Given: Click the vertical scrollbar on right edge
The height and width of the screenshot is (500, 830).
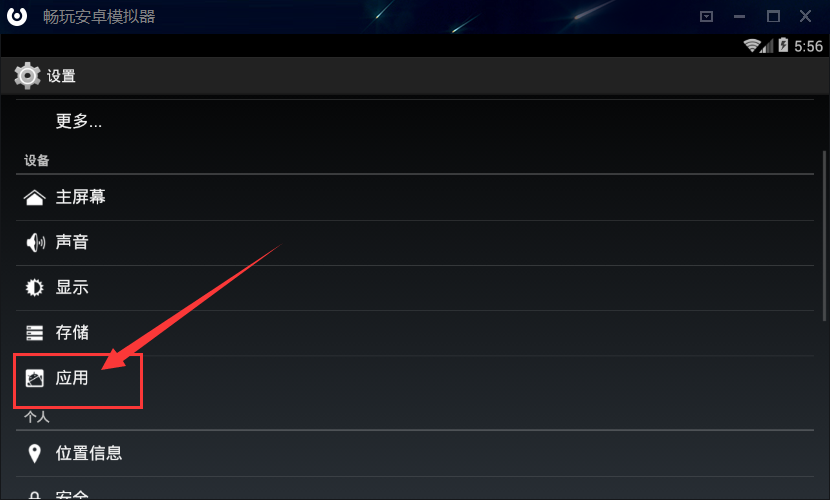Looking at the screenshot, I should (x=824, y=235).
